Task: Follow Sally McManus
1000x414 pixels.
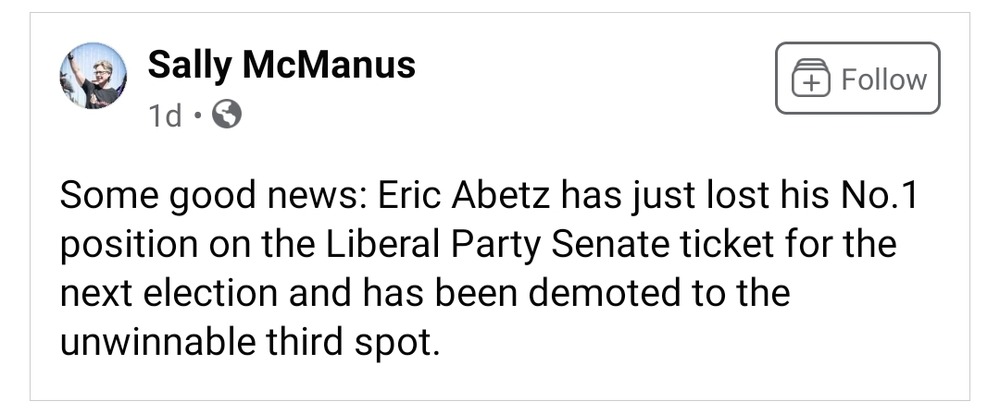Action: [857, 78]
